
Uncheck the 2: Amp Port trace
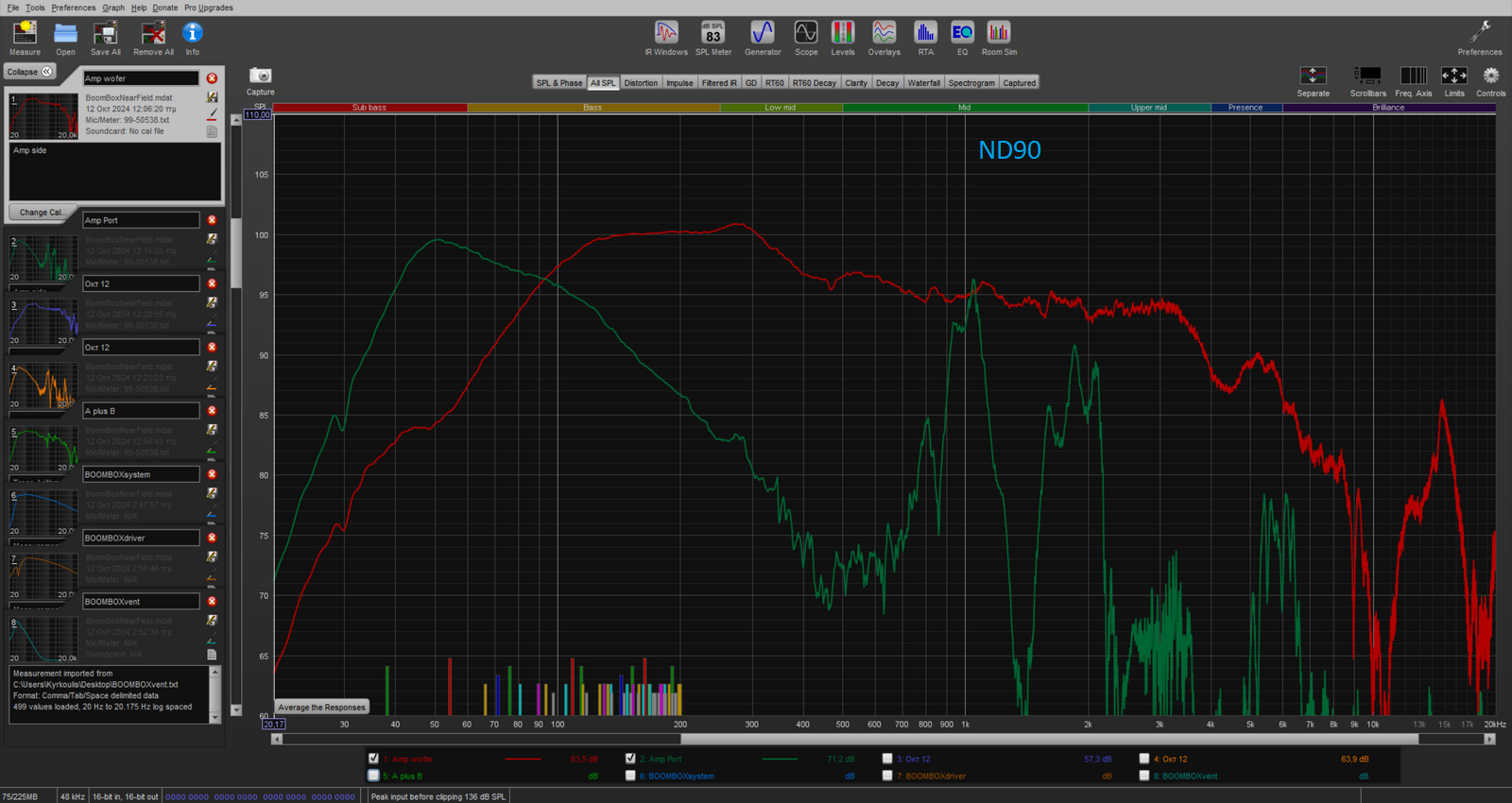630,759
